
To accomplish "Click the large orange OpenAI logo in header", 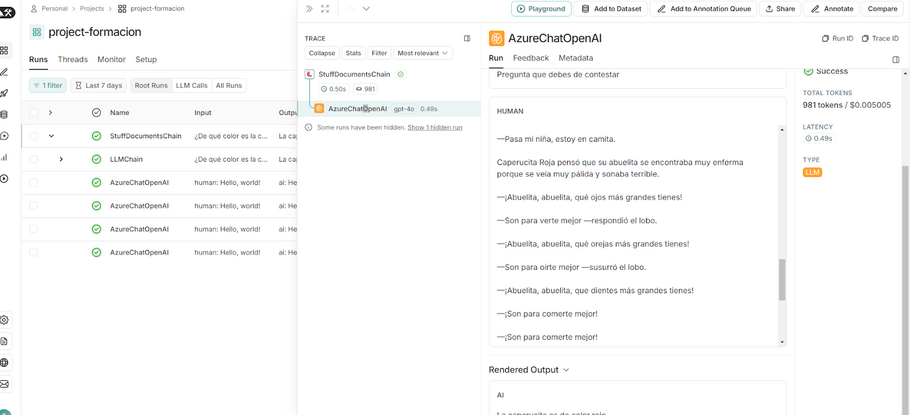I will coord(496,38).
